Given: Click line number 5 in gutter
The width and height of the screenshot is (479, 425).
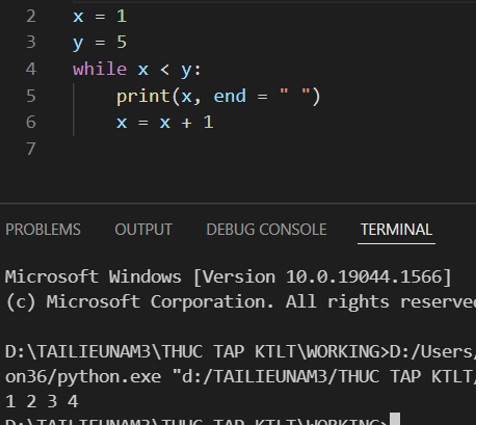Looking at the screenshot, I should pyautogui.click(x=31, y=96).
